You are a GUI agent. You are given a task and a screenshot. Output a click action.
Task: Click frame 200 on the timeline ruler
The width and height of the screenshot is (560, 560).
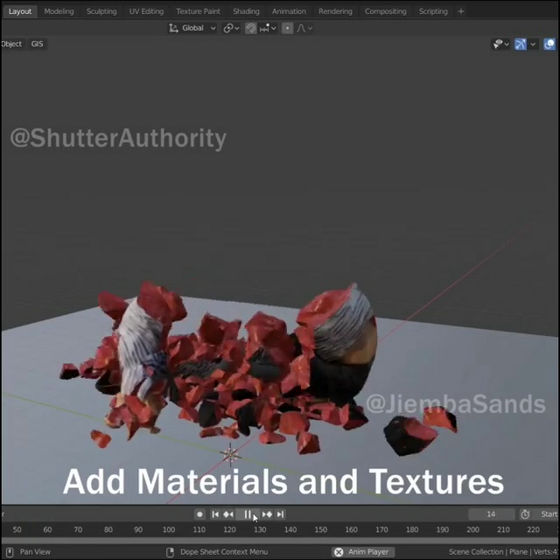tap(473, 530)
